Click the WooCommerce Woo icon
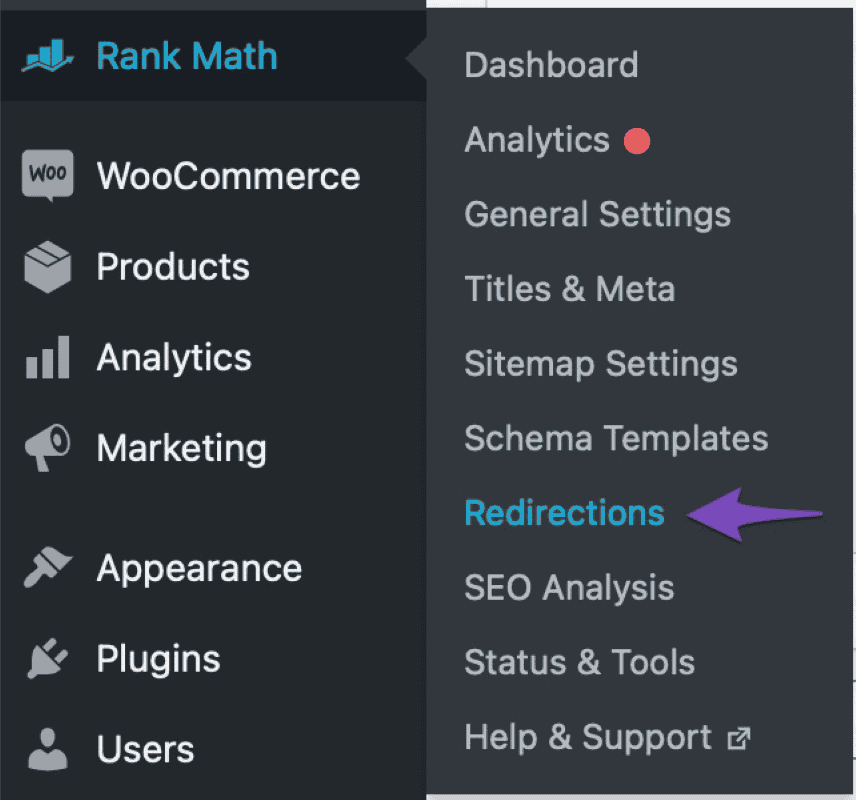856x800 pixels. click(x=48, y=175)
